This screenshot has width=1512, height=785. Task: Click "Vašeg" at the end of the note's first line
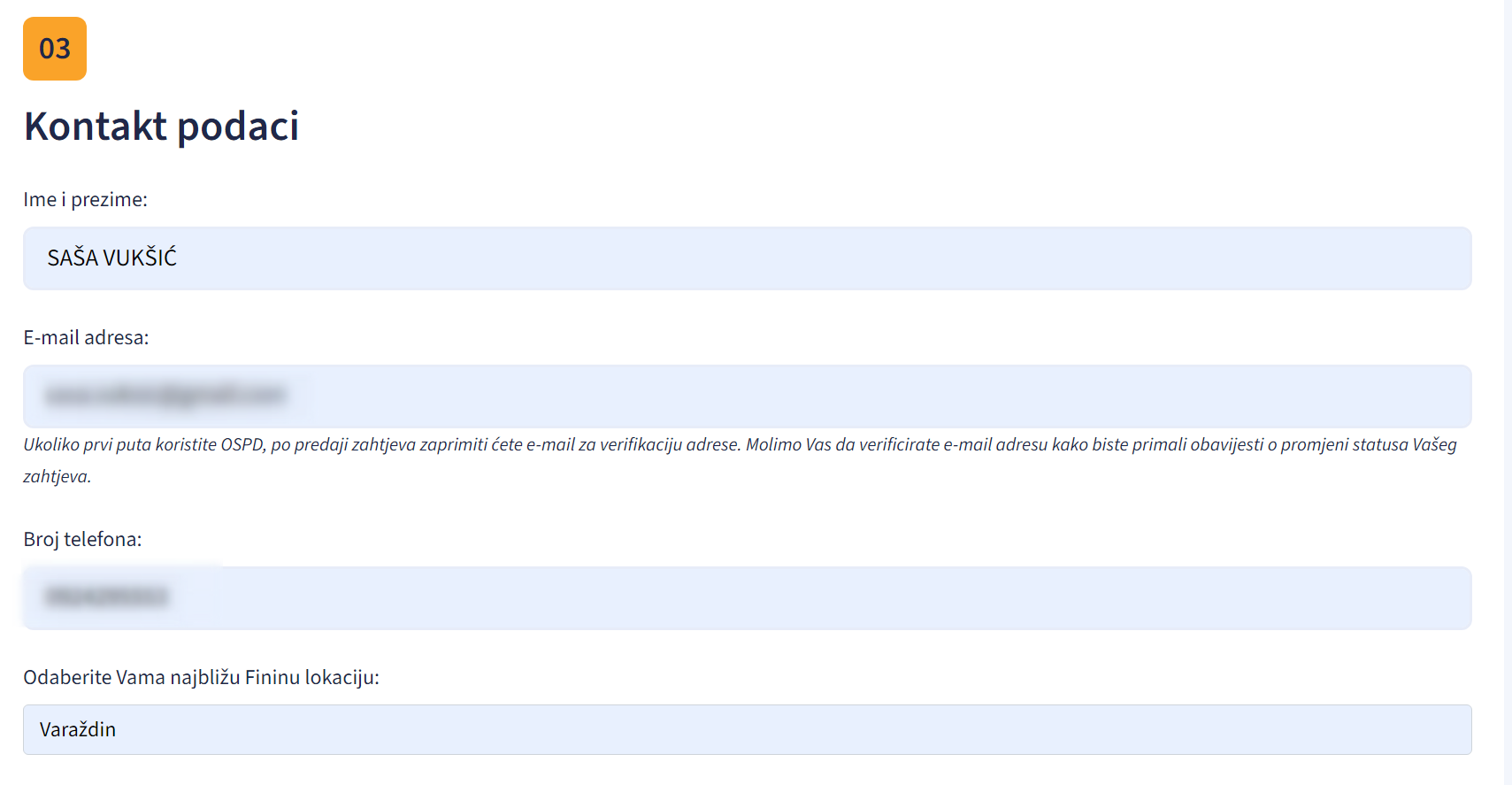pos(1434,445)
